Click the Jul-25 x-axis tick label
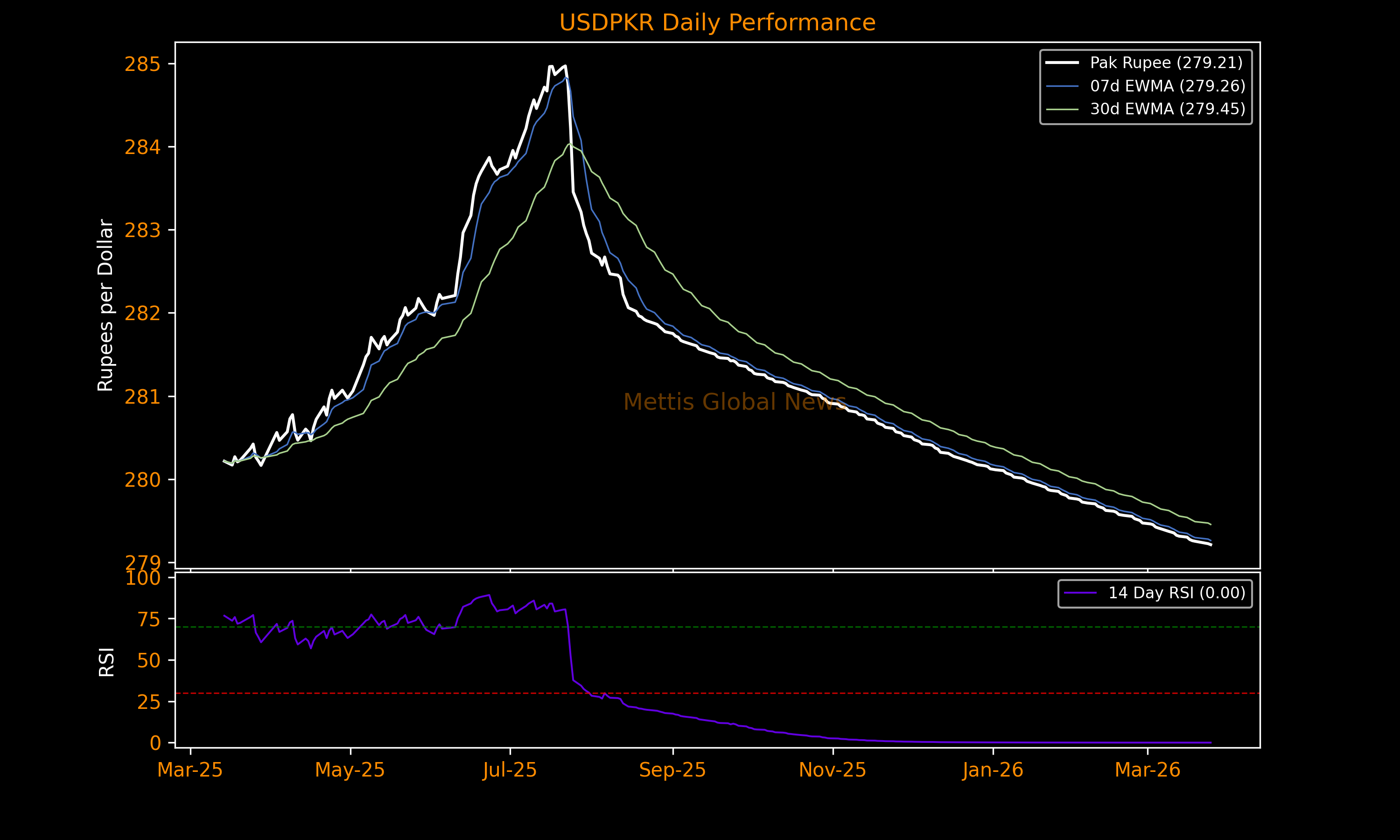The width and height of the screenshot is (1400, 840). coord(510,770)
